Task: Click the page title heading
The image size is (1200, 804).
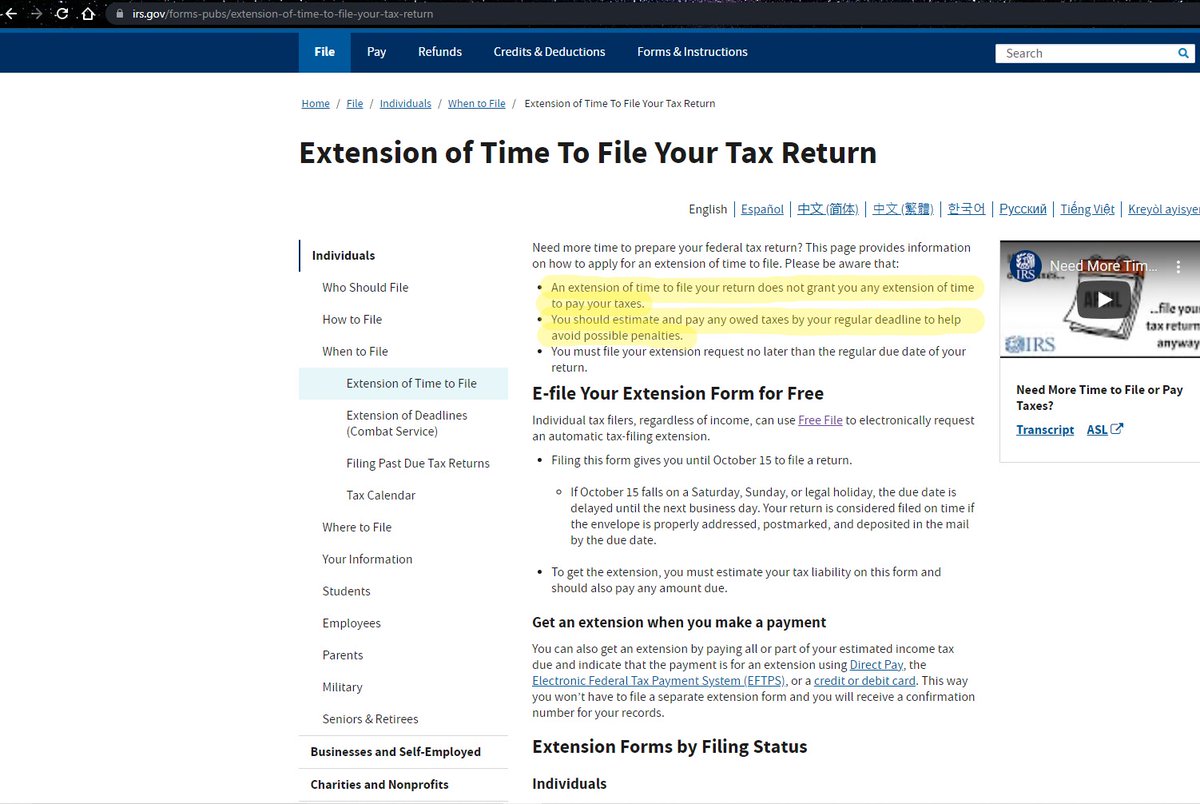Action: pos(588,152)
